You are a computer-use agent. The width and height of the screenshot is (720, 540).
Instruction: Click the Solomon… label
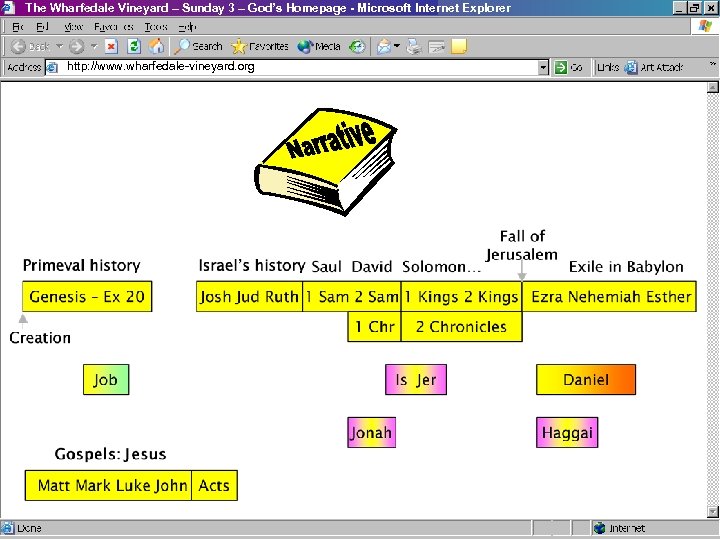[x=441, y=267]
